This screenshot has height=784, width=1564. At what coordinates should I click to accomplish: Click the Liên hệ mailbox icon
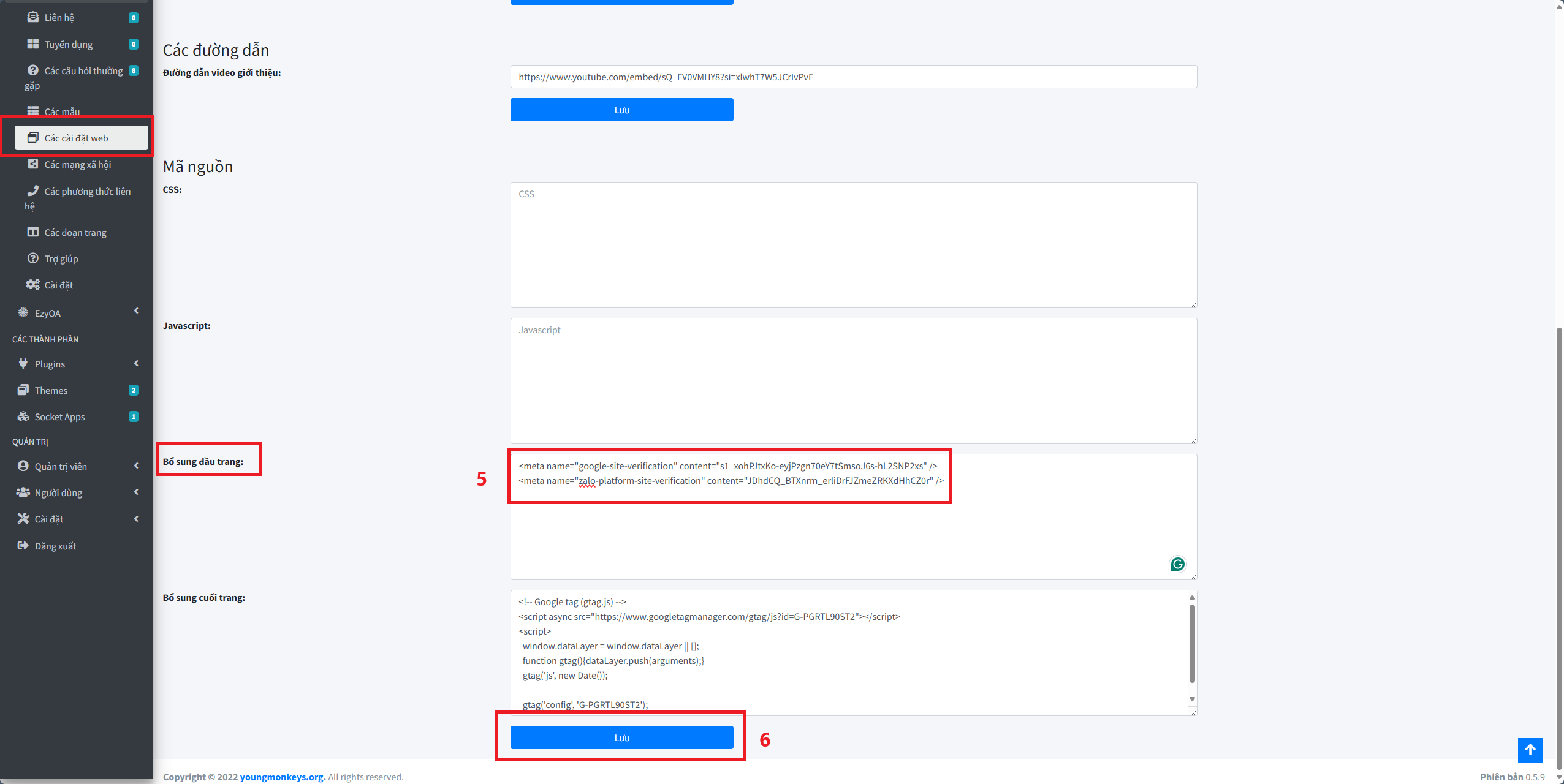(x=33, y=17)
